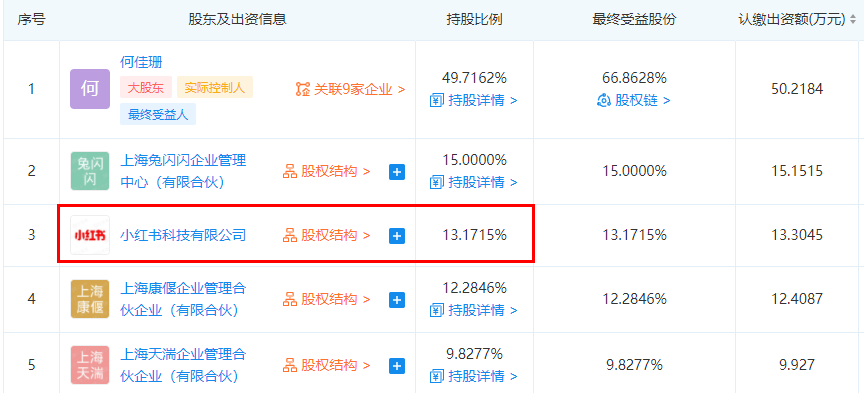Expand plus button for 上海天湍 row
This screenshot has height=393, width=864.
click(x=397, y=365)
